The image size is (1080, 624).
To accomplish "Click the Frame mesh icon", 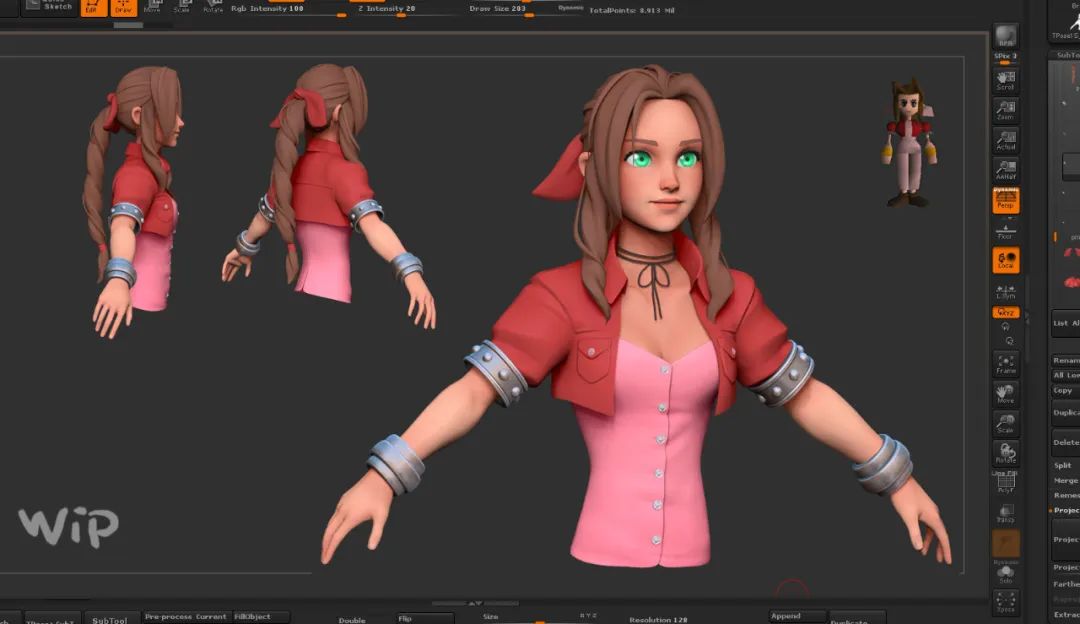I will 1006,364.
